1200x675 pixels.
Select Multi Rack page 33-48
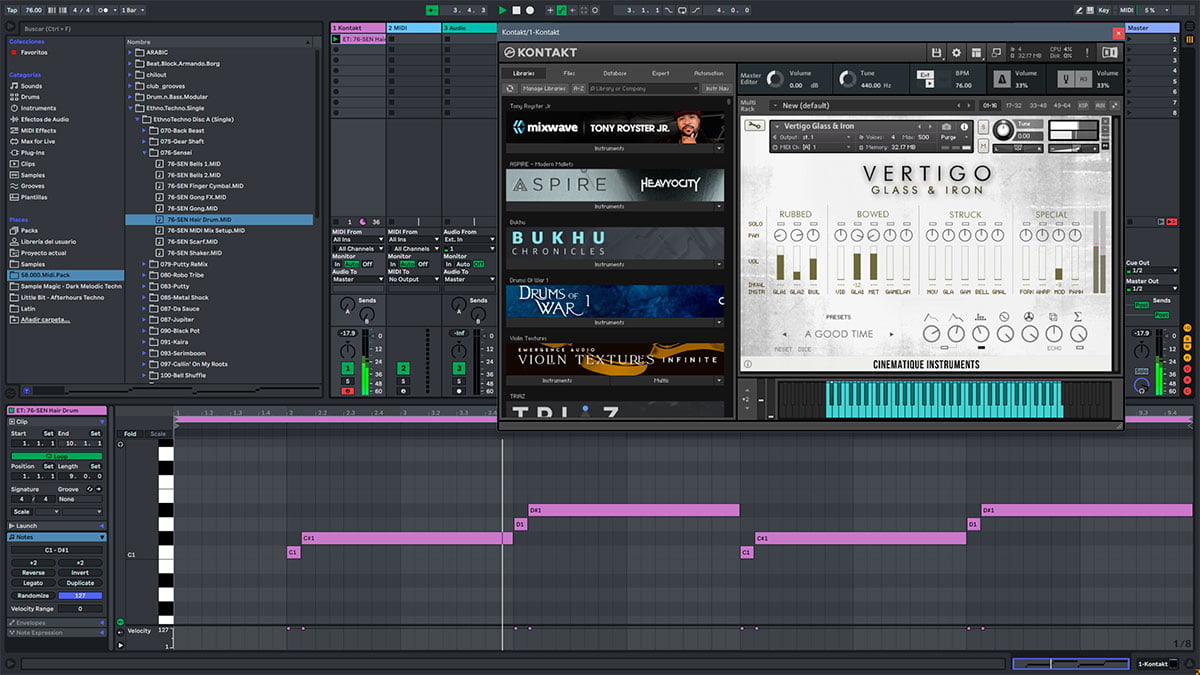(1038, 105)
